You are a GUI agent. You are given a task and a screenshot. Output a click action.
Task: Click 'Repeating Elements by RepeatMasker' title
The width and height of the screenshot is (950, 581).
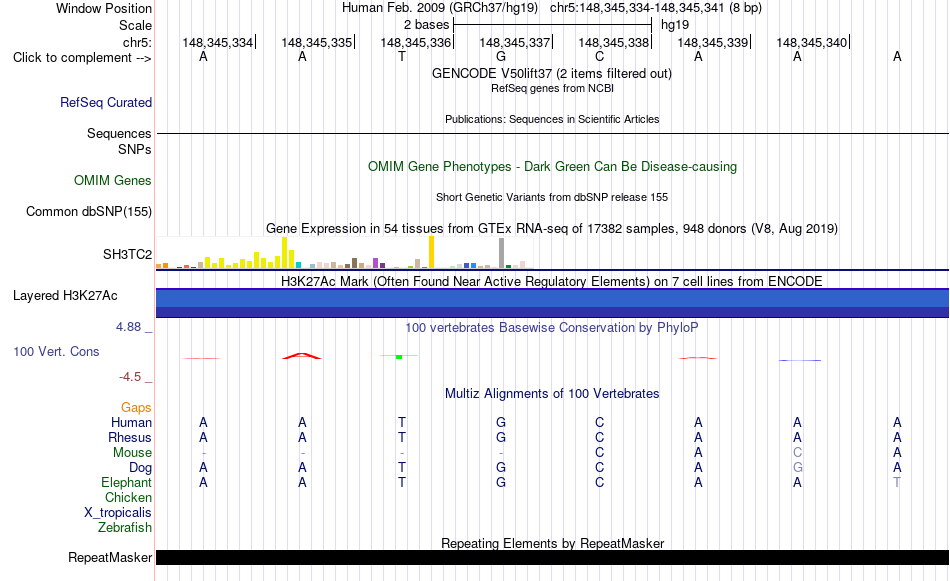pyautogui.click(x=553, y=543)
